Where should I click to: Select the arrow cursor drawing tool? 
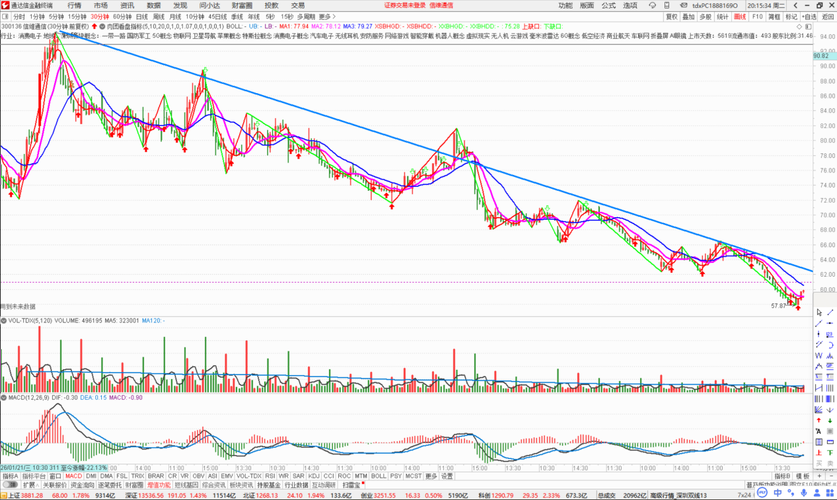819,312
